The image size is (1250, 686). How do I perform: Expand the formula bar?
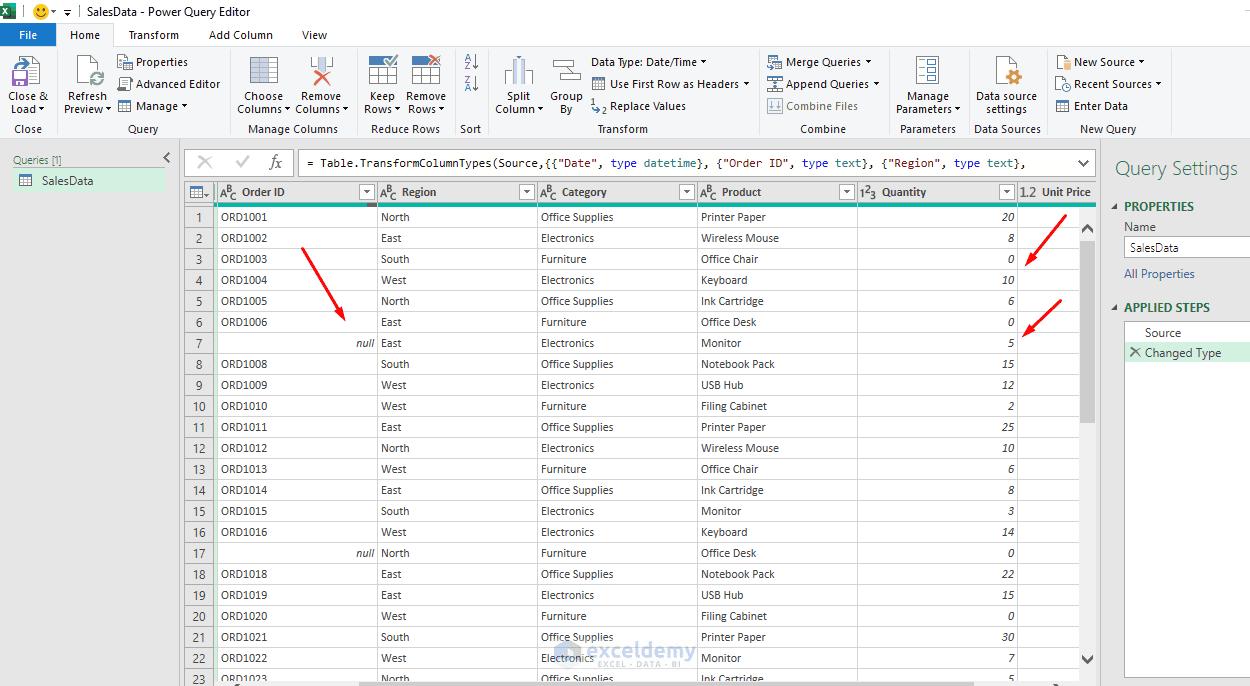[x=1083, y=163]
